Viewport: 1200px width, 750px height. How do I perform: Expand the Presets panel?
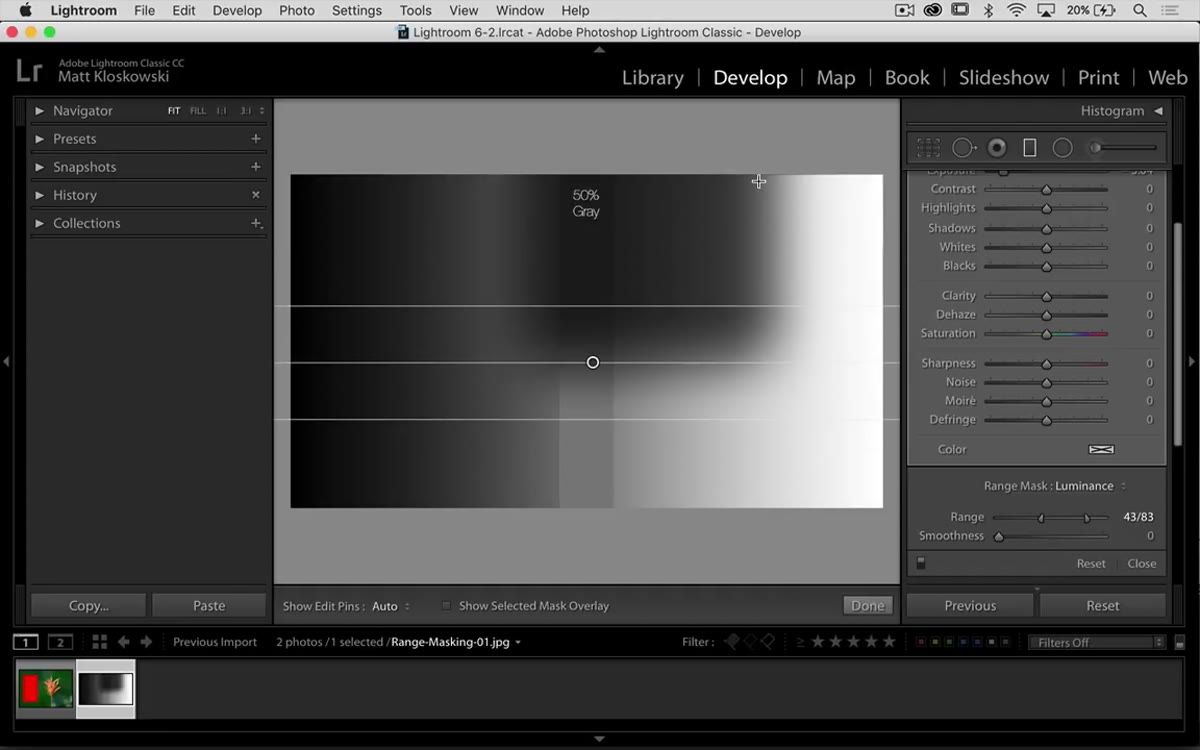coord(40,139)
